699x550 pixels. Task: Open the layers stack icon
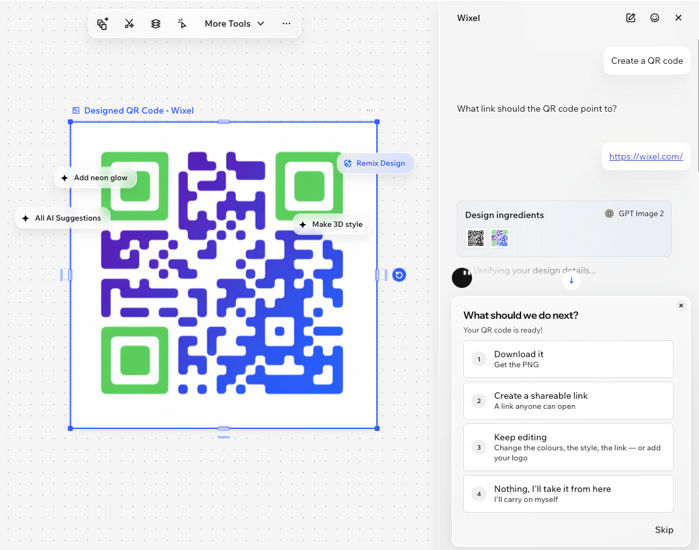pyautogui.click(x=156, y=24)
